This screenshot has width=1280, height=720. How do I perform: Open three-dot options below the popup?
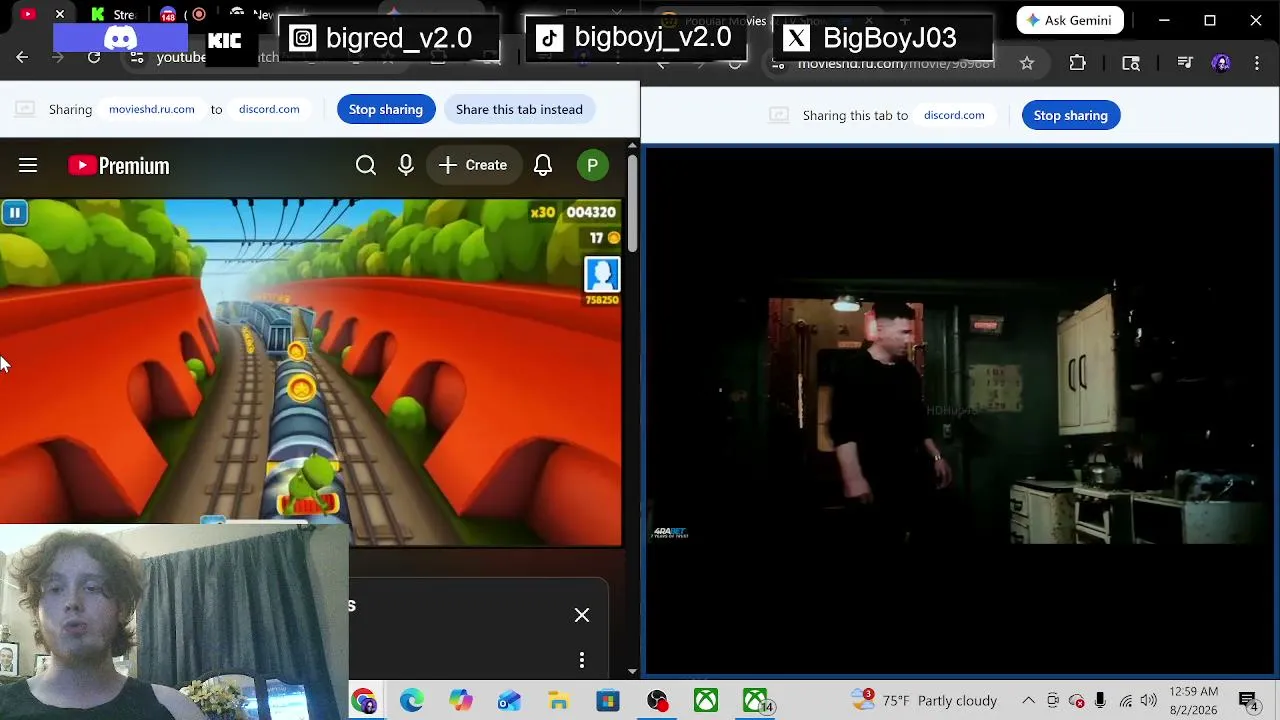pos(582,660)
